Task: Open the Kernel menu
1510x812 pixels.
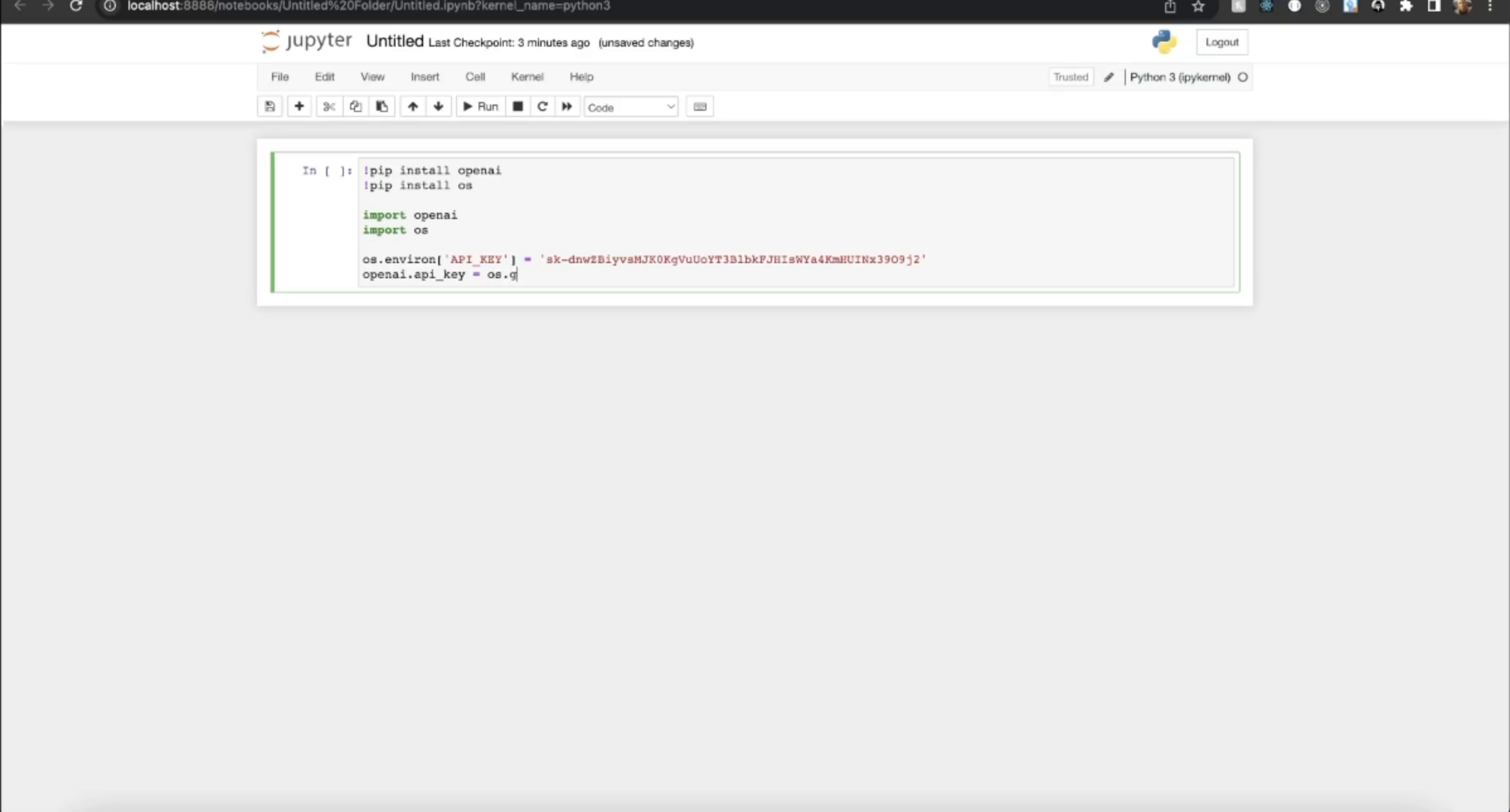Action: pos(527,77)
